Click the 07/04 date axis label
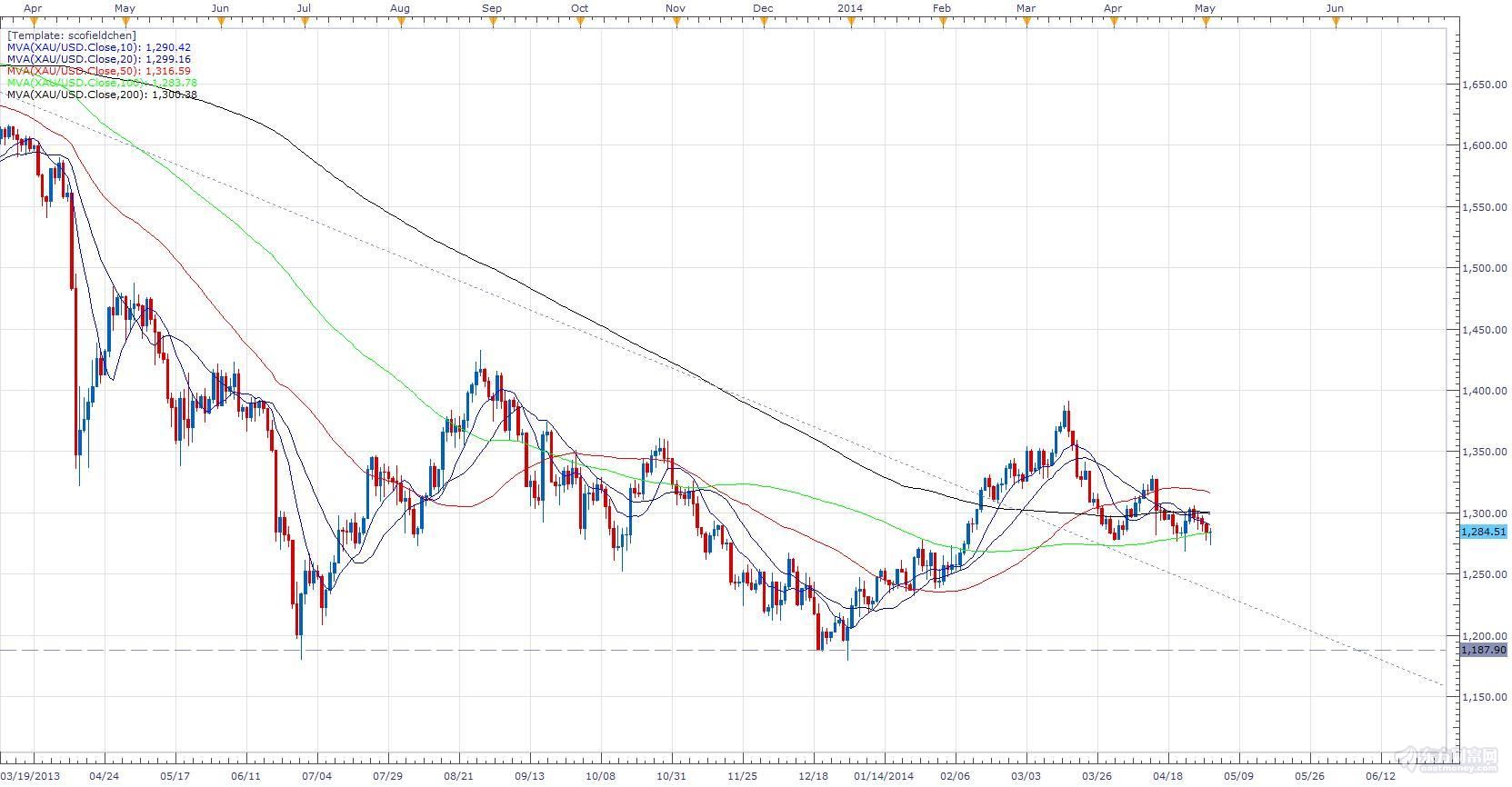 click(x=317, y=776)
